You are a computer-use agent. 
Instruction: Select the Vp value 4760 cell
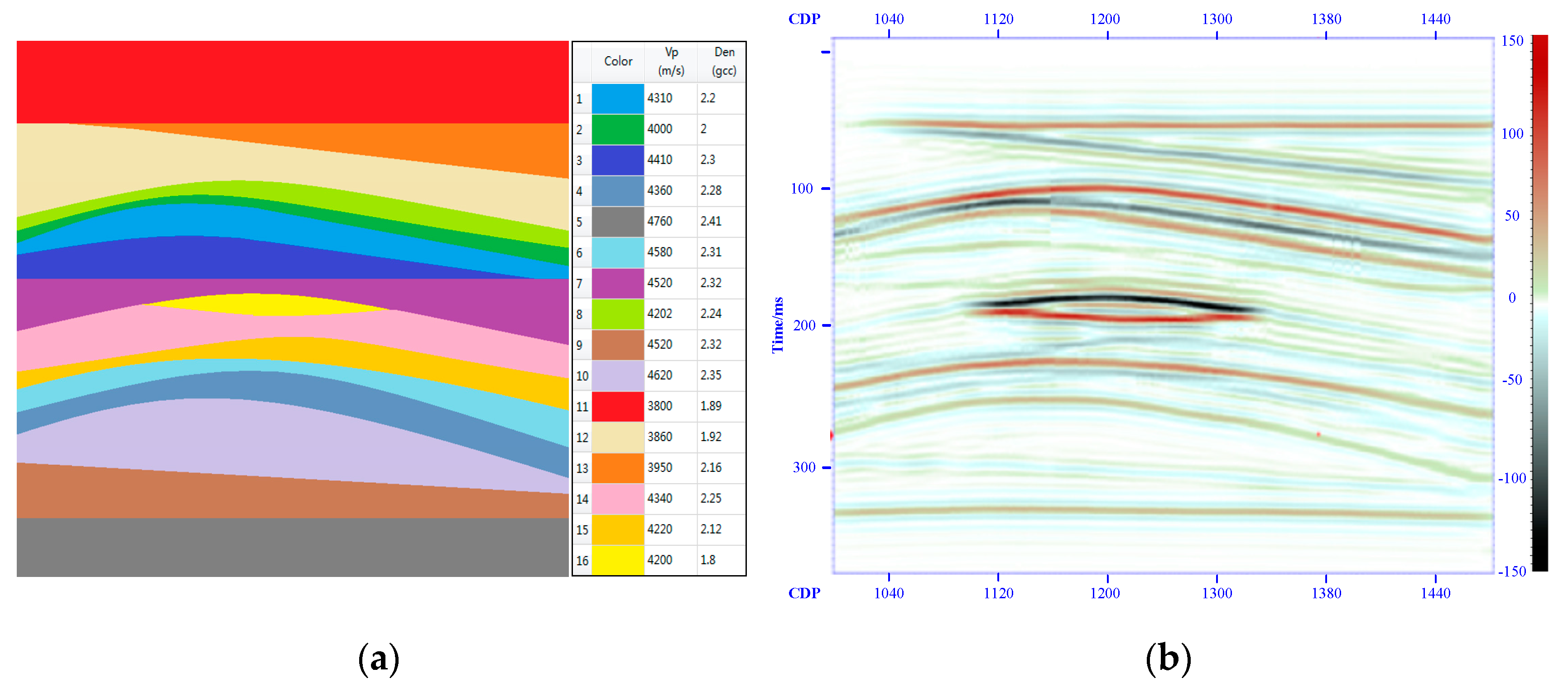(669, 222)
